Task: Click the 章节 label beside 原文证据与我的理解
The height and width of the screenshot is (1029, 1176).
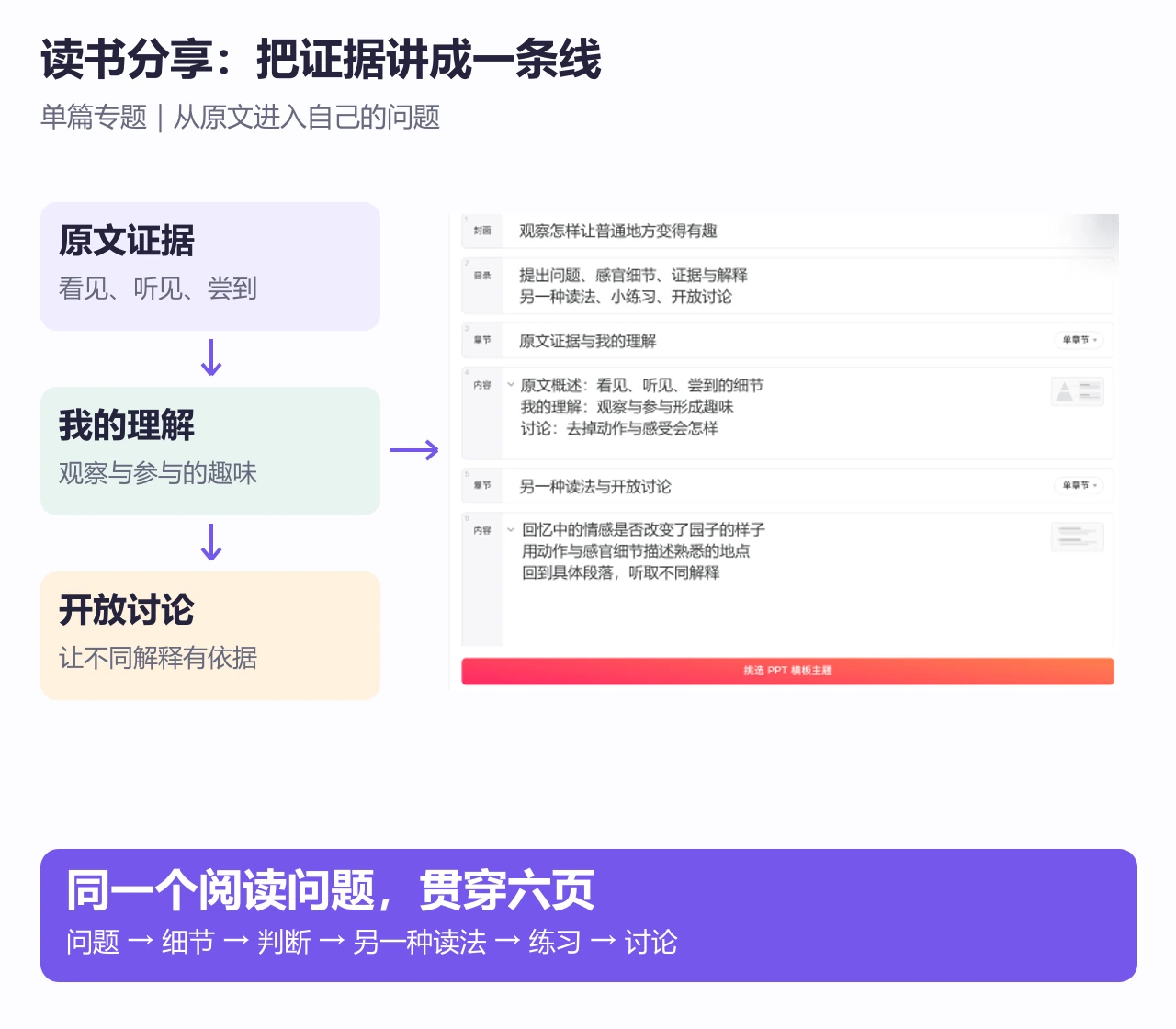Action: 482,340
